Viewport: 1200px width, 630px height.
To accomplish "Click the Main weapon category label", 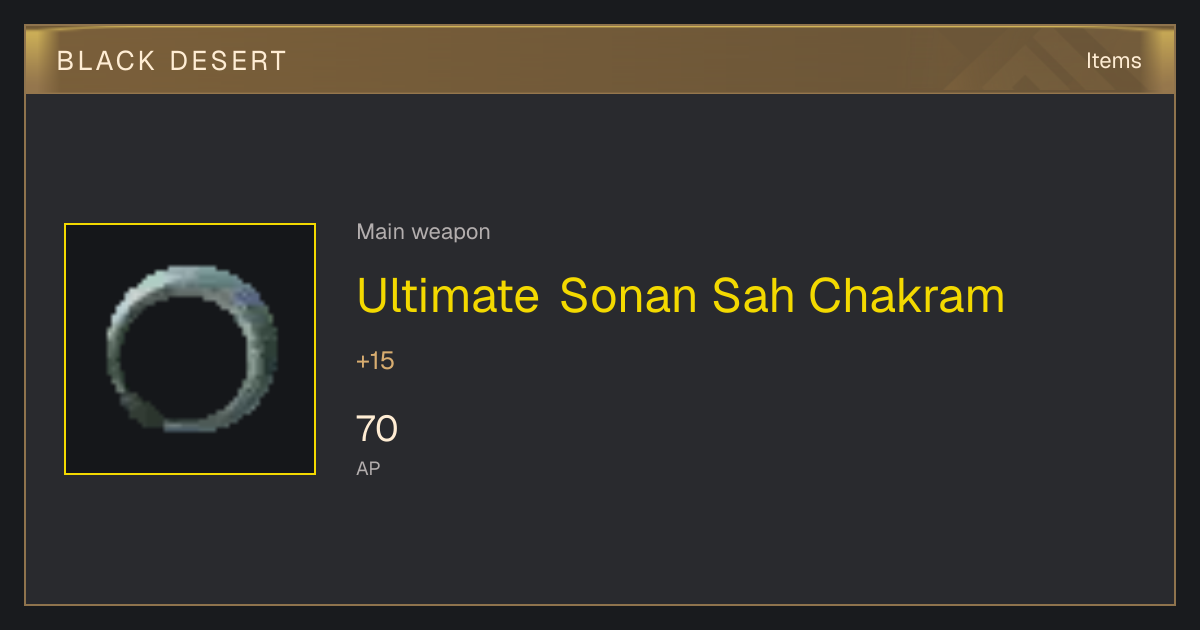I will 423,232.
